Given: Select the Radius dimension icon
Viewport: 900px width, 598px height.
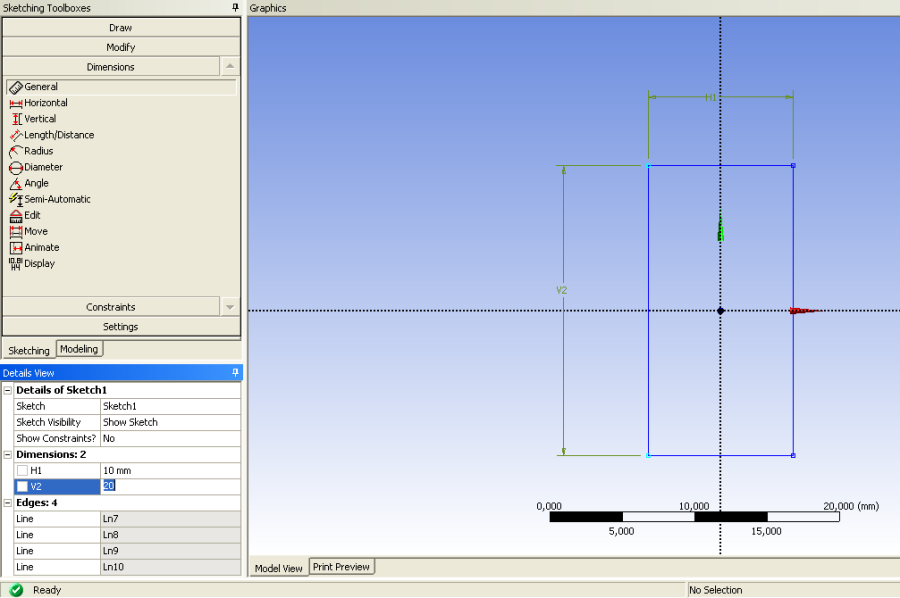Looking at the screenshot, I should pyautogui.click(x=15, y=151).
